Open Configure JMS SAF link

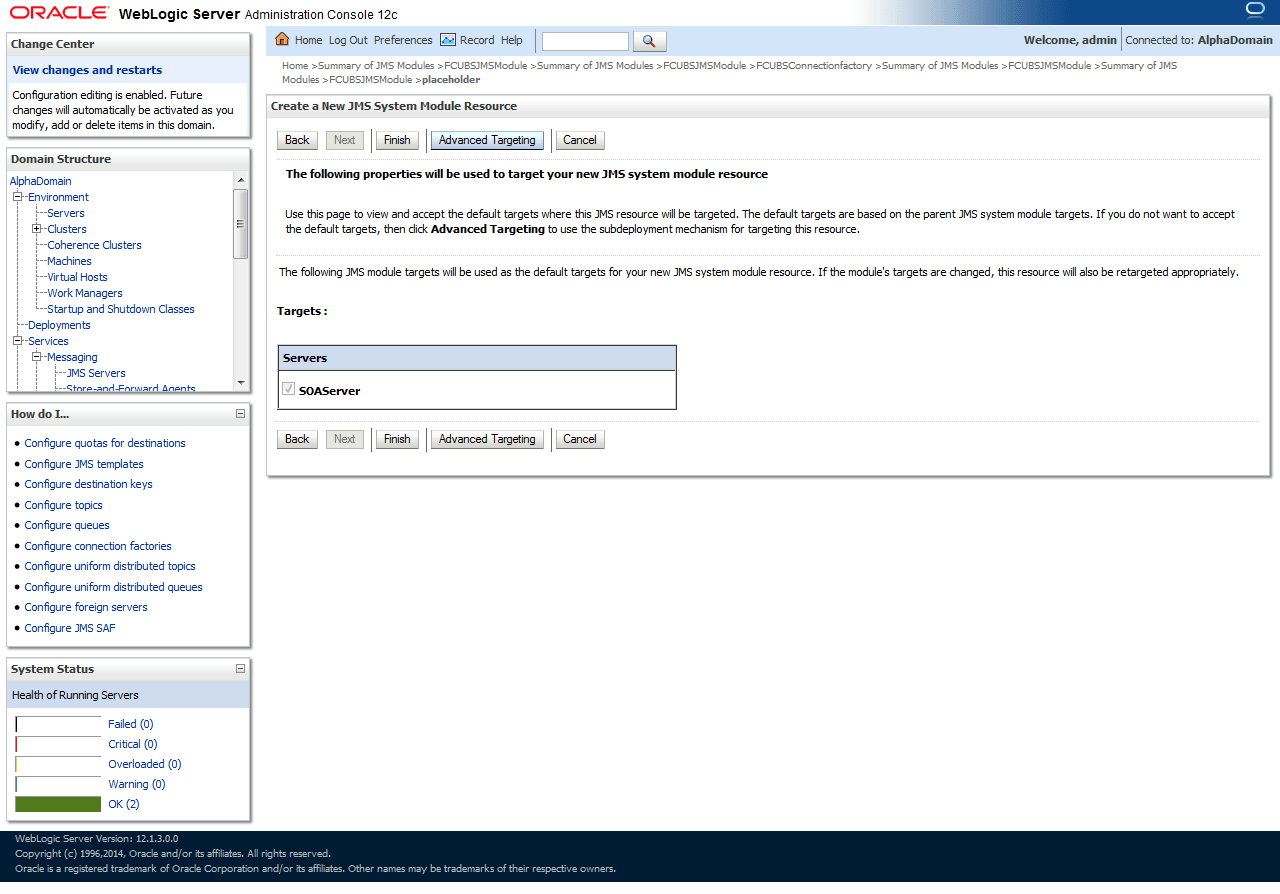[70, 628]
